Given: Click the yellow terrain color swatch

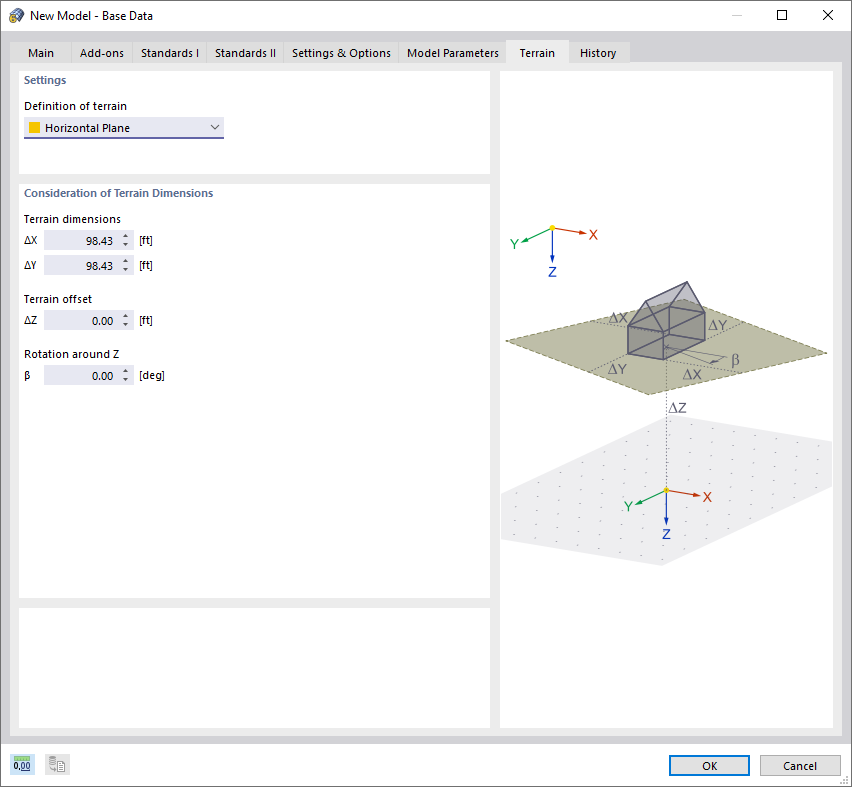Looking at the screenshot, I should 35,127.
